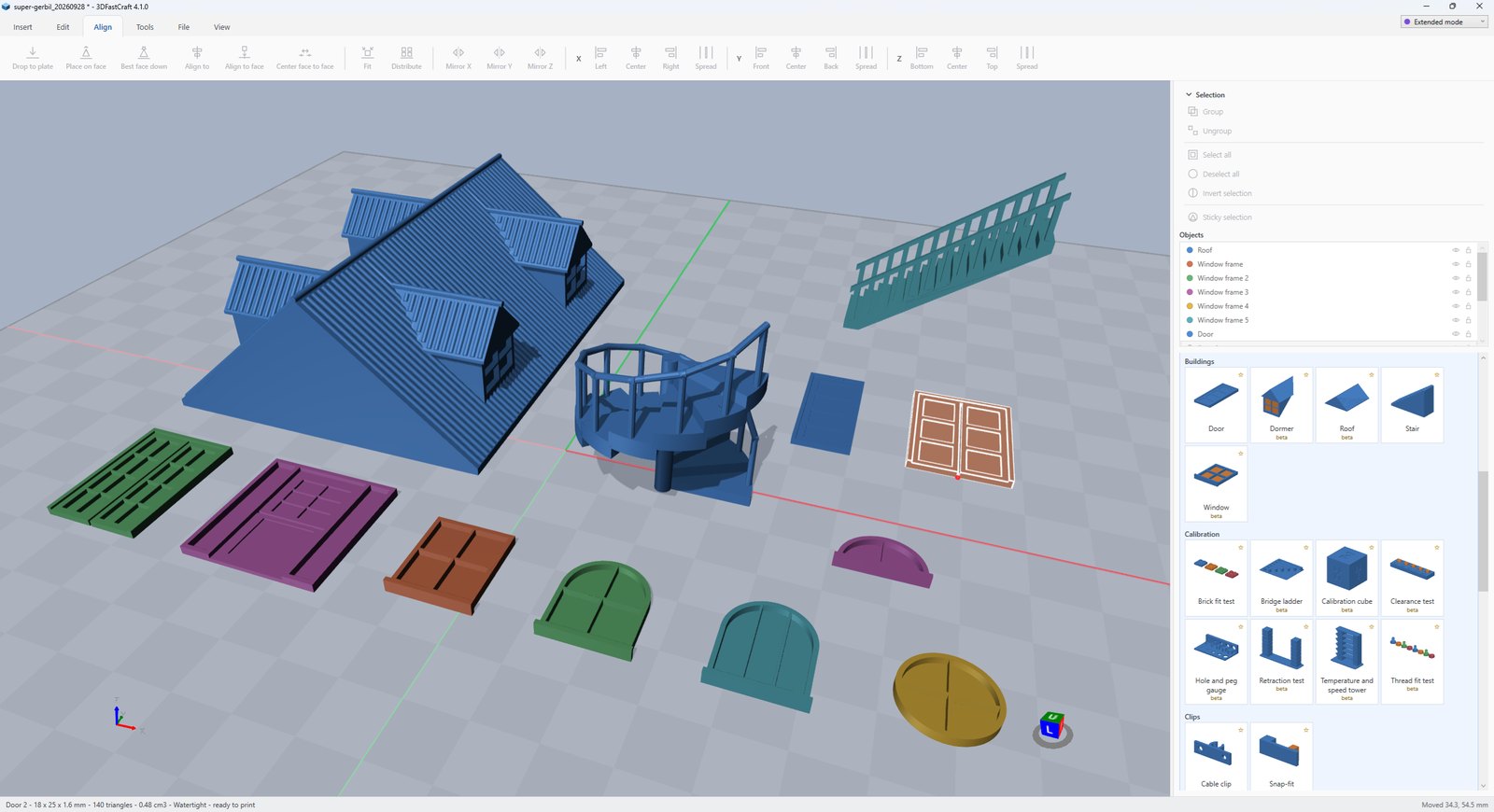Click Deselect all in Selection panel

[1214, 175]
